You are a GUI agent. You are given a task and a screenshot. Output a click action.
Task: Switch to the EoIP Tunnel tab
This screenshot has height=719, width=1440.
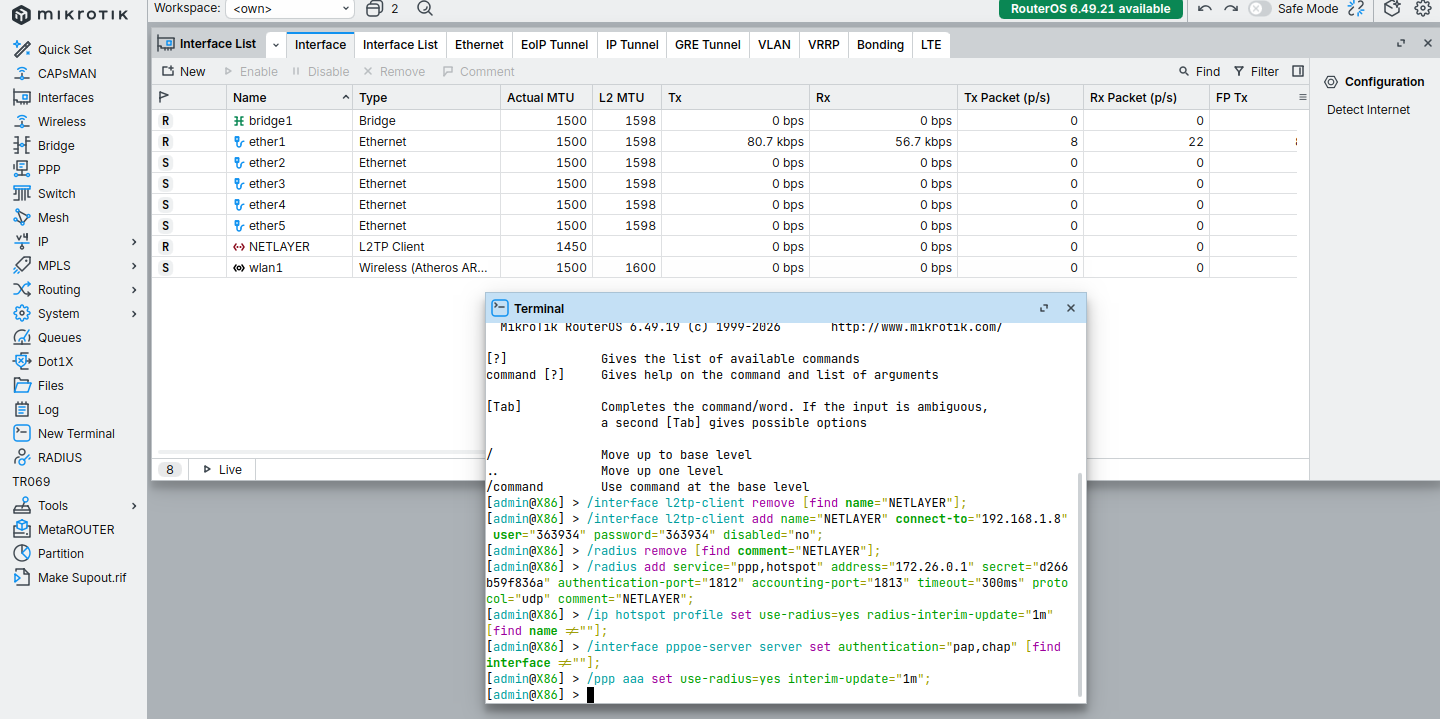coord(554,45)
